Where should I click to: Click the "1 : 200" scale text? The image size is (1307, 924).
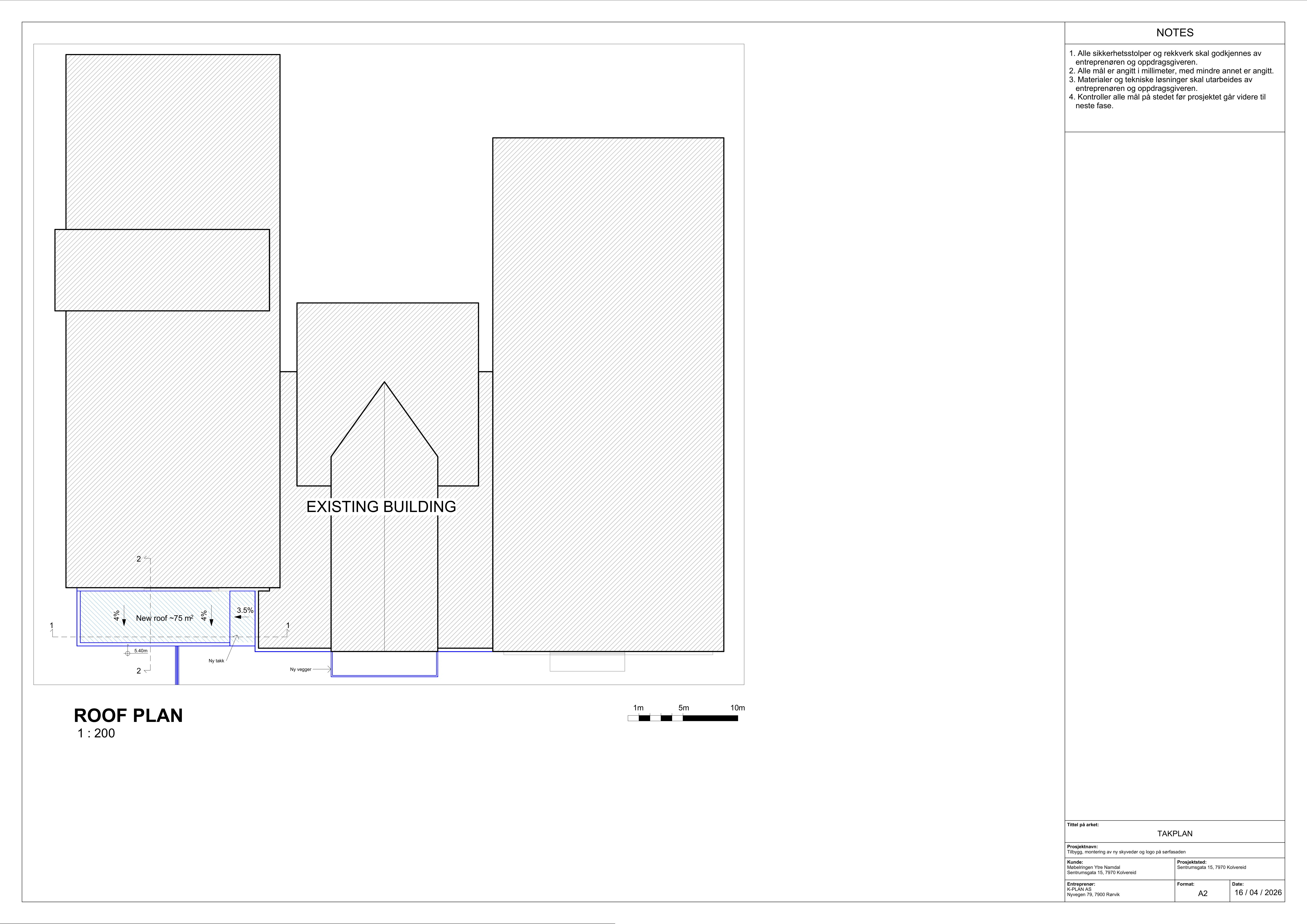(96, 733)
